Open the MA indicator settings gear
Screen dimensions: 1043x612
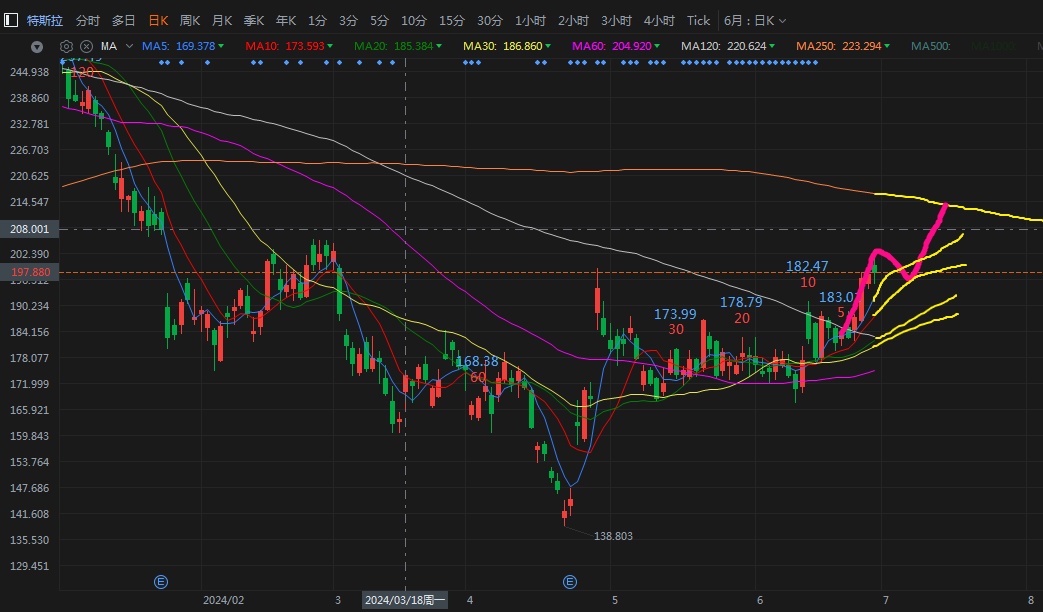pos(67,46)
